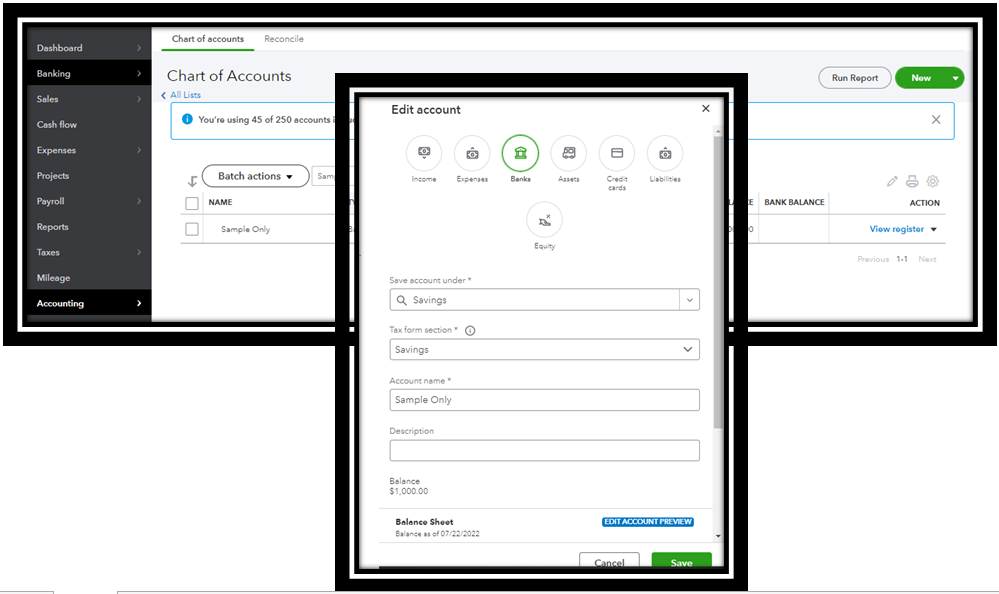This screenshot has width=999, height=594.
Task: Check the Sample Only row checkbox
Action: click(192, 229)
